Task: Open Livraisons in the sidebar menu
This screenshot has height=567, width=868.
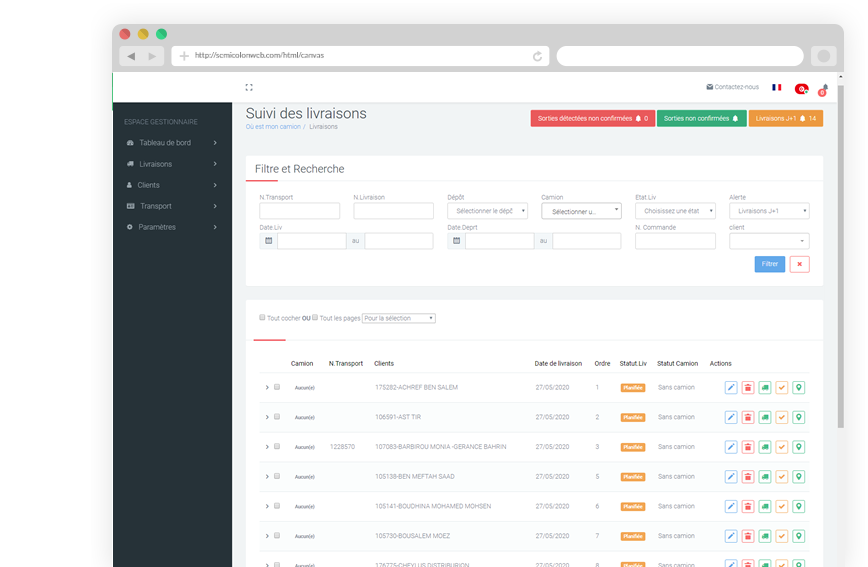Action: 156,164
